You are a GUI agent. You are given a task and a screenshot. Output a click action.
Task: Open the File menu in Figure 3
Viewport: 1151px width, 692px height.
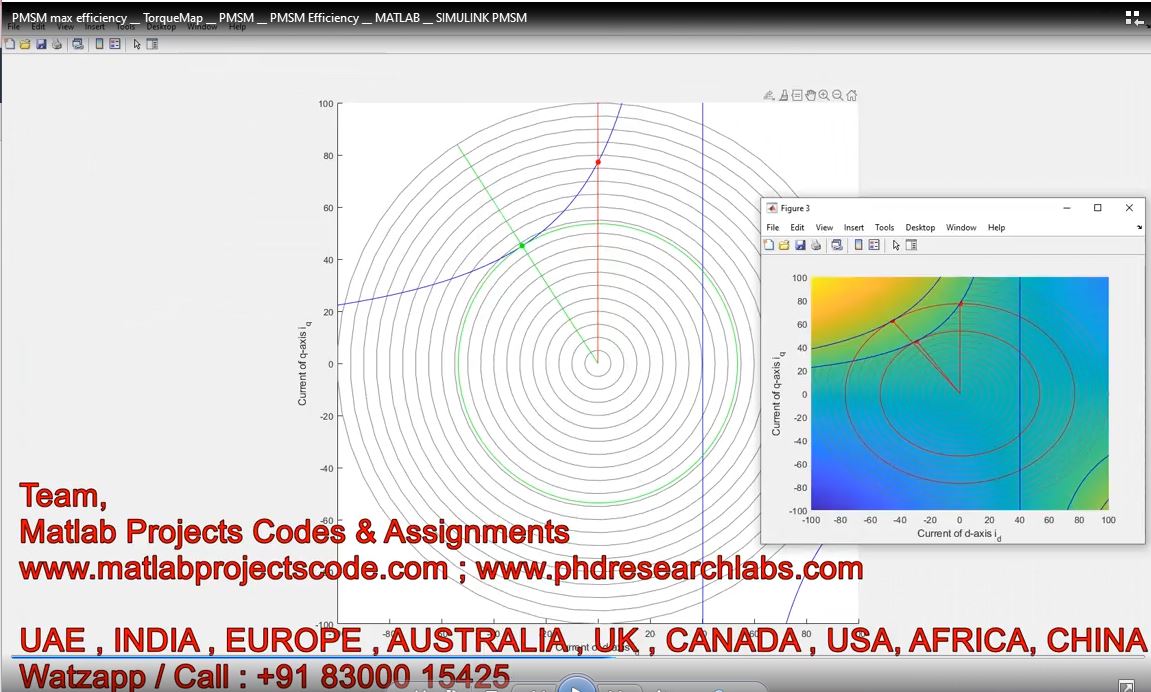point(773,228)
